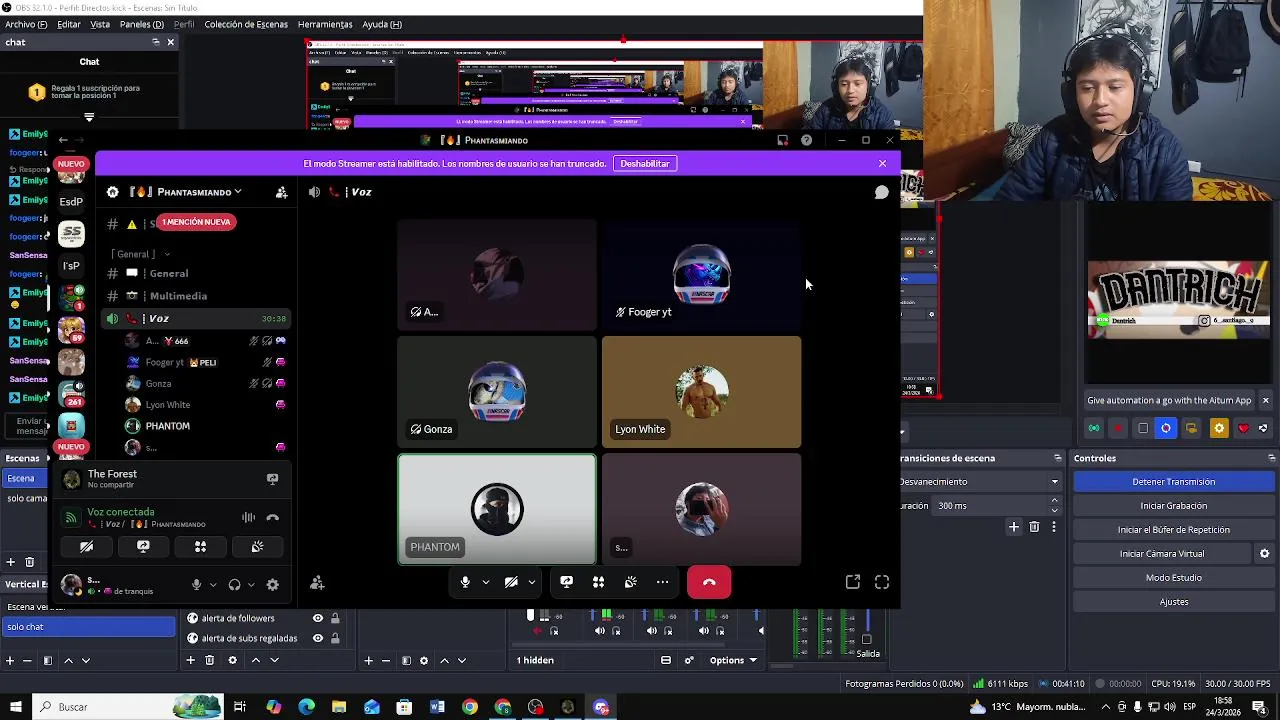The height and width of the screenshot is (720, 1280).
Task: Enter fullscreen for the Discord call
Action: point(882,582)
